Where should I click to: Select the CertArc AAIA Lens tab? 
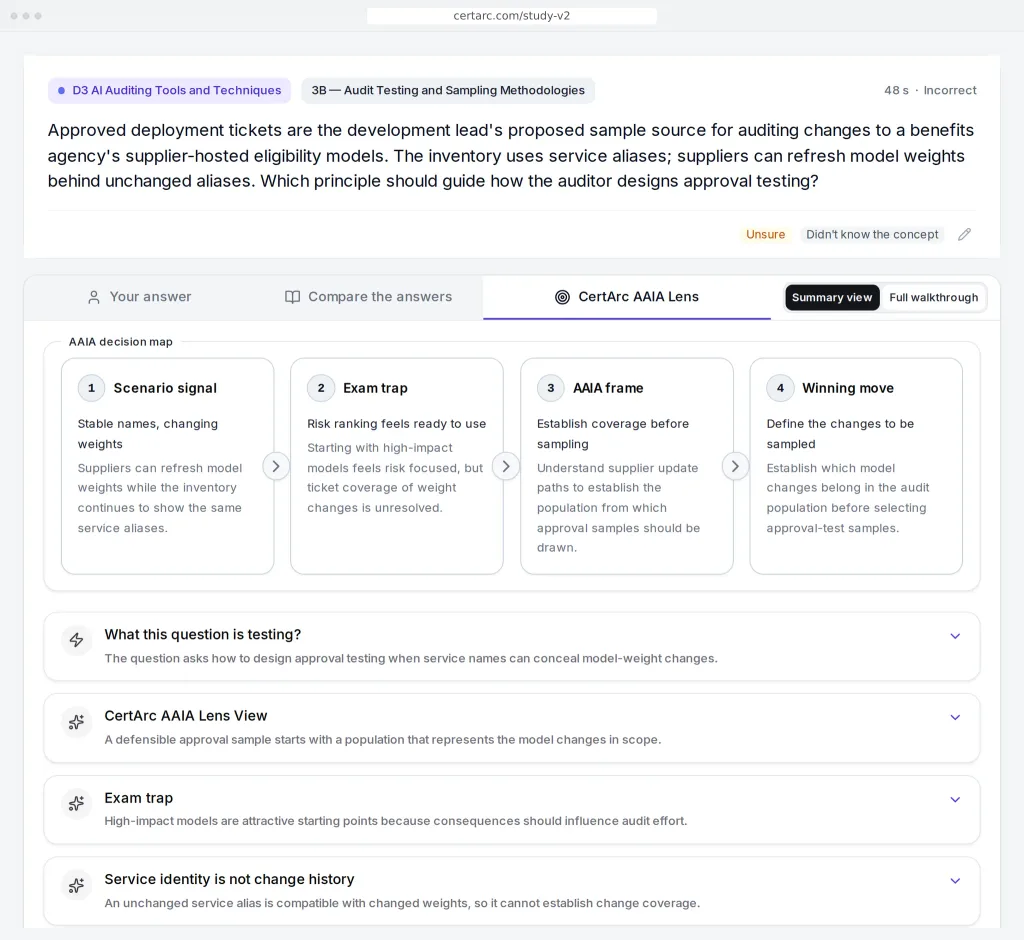tap(627, 297)
